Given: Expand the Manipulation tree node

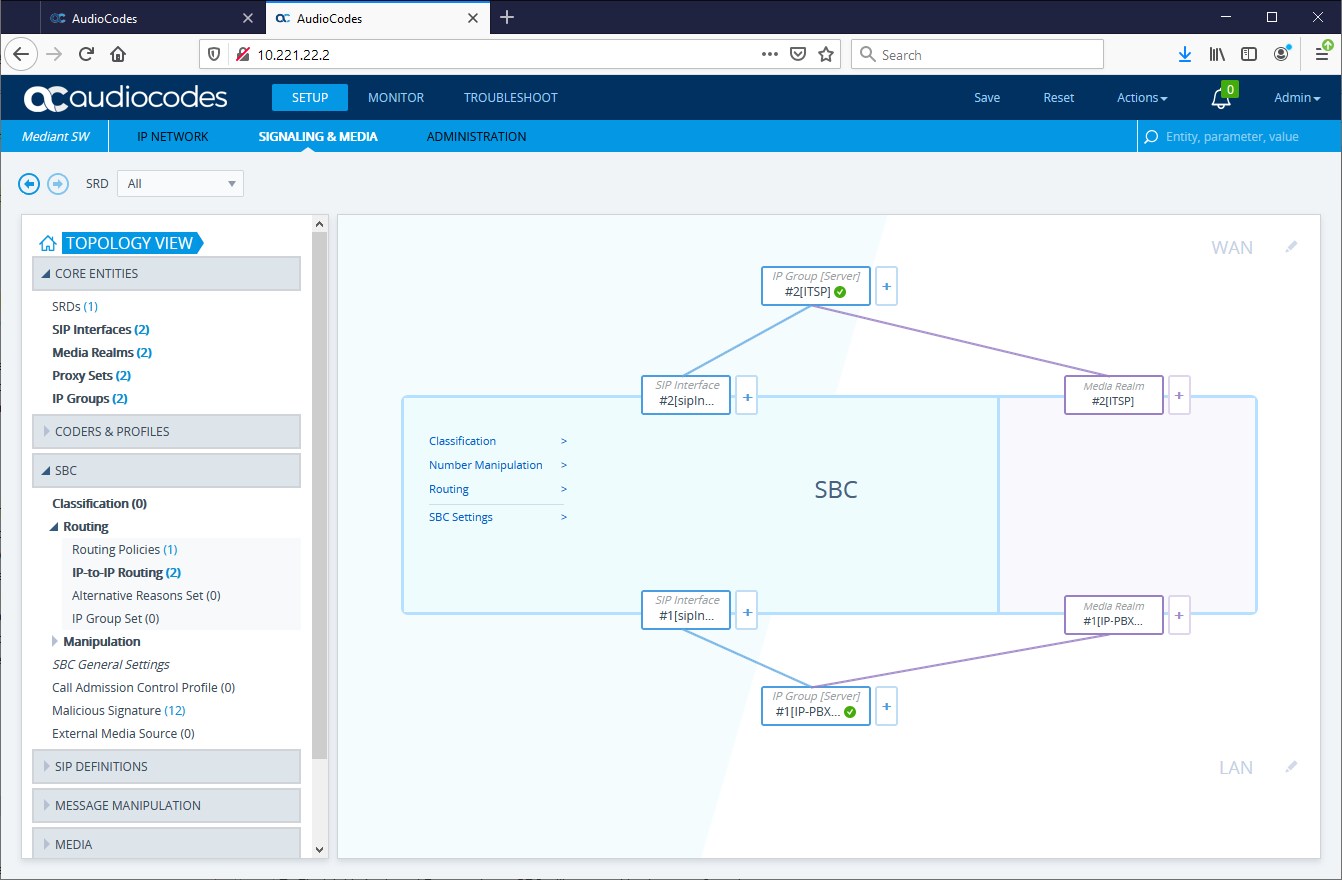Looking at the screenshot, I should click(x=56, y=642).
